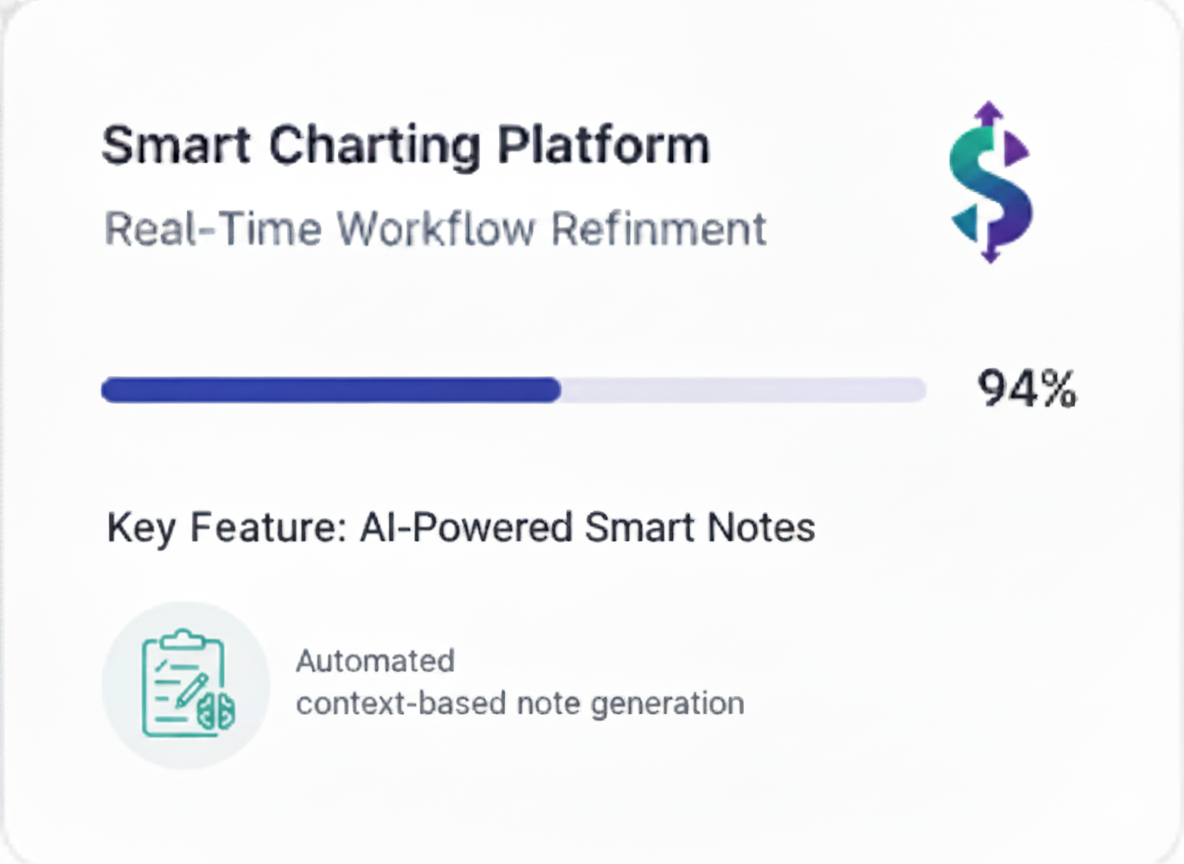Click the context-based note generation text
The height and width of the screenshot is (864, 1184).
tap(520, 703)
